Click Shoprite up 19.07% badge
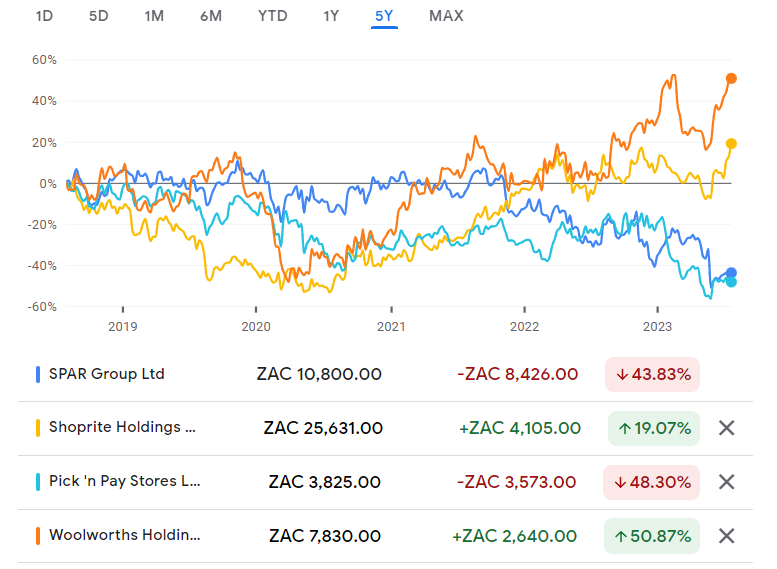The image size is (777, 569). (654, 428)
